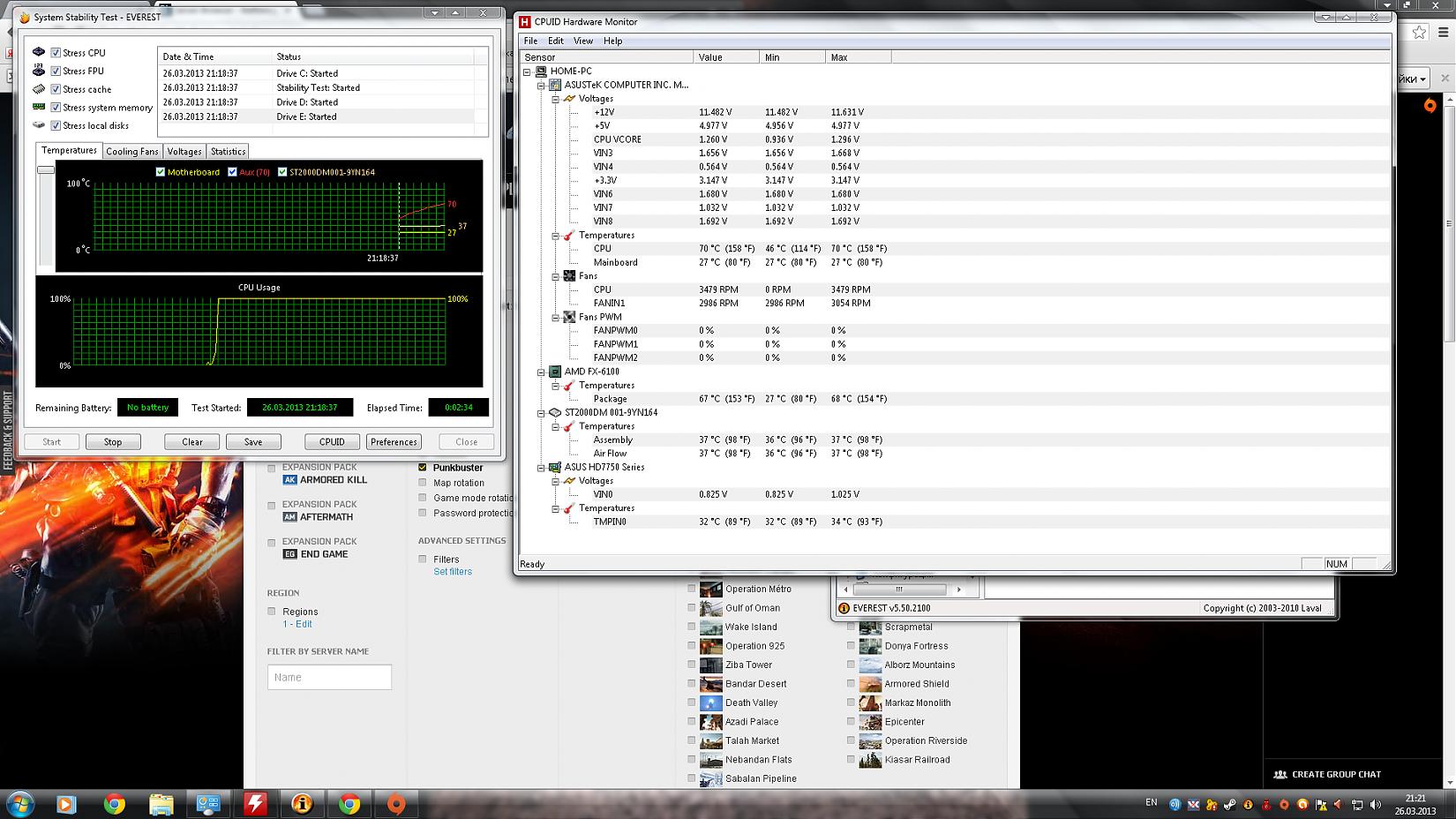Click the Filter by server Name field
The width and height of the screenshot is (1456, 819).
[x=329, y=677]
